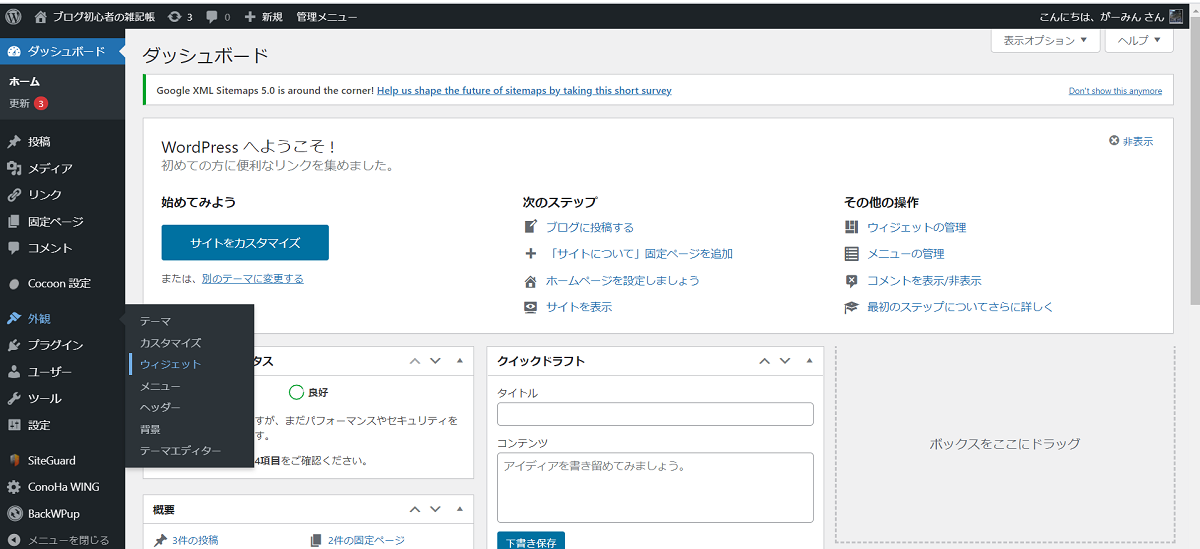The height and width of the screenshot is (549, 1200).
Task: Move site health widget up arrow
Action: pyautogui.click(x=414, y=361)
